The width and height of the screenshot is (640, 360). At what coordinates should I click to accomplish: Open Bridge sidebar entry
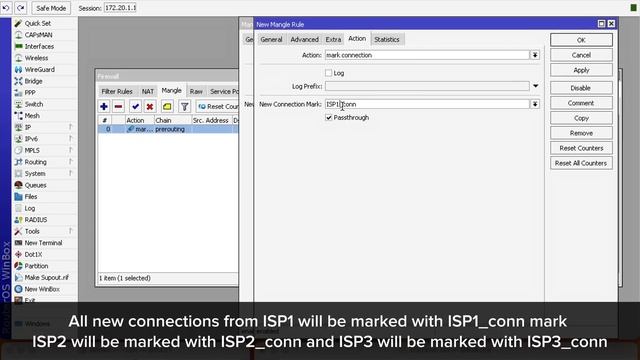click(x=33, y=81)
